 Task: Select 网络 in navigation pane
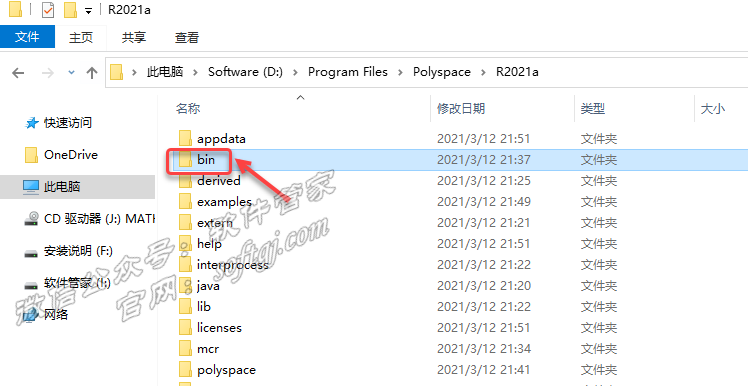[x=56, y=314]
